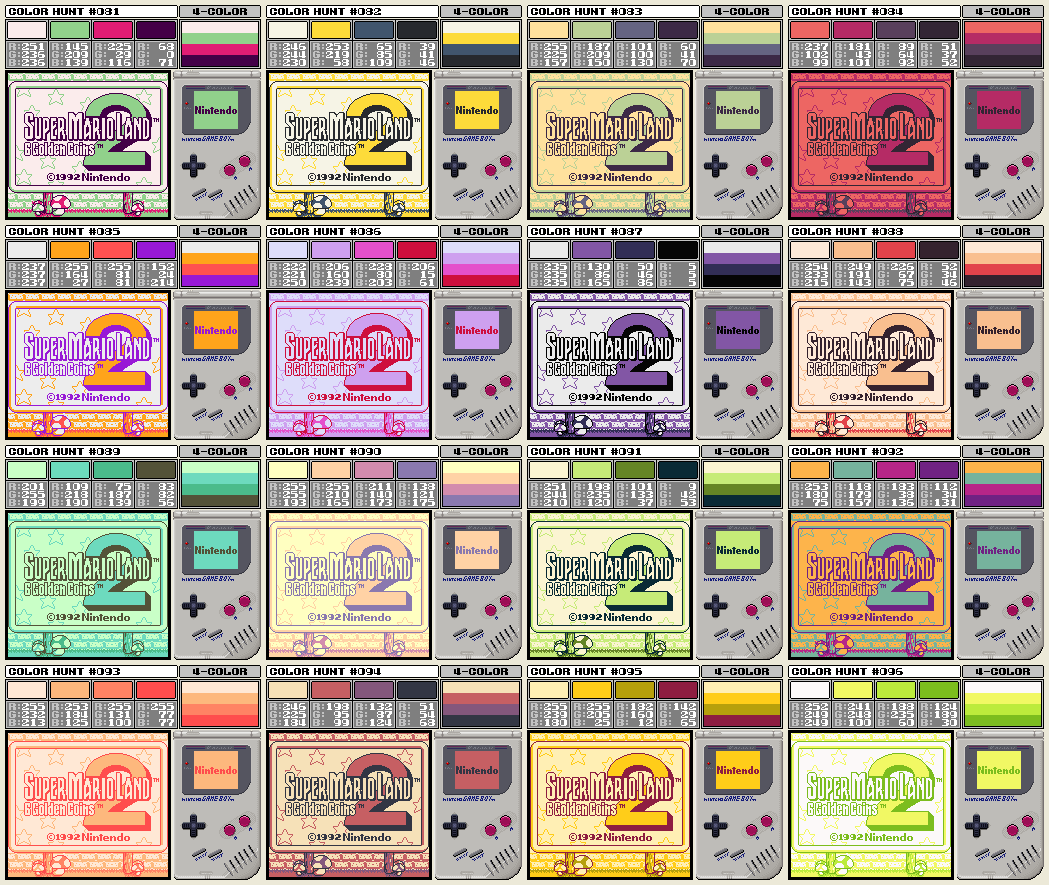Viewport: 1049px width, 885px height.
Task: Choose the purple swatch in Color Hunt #085
Action: (156, 250)
